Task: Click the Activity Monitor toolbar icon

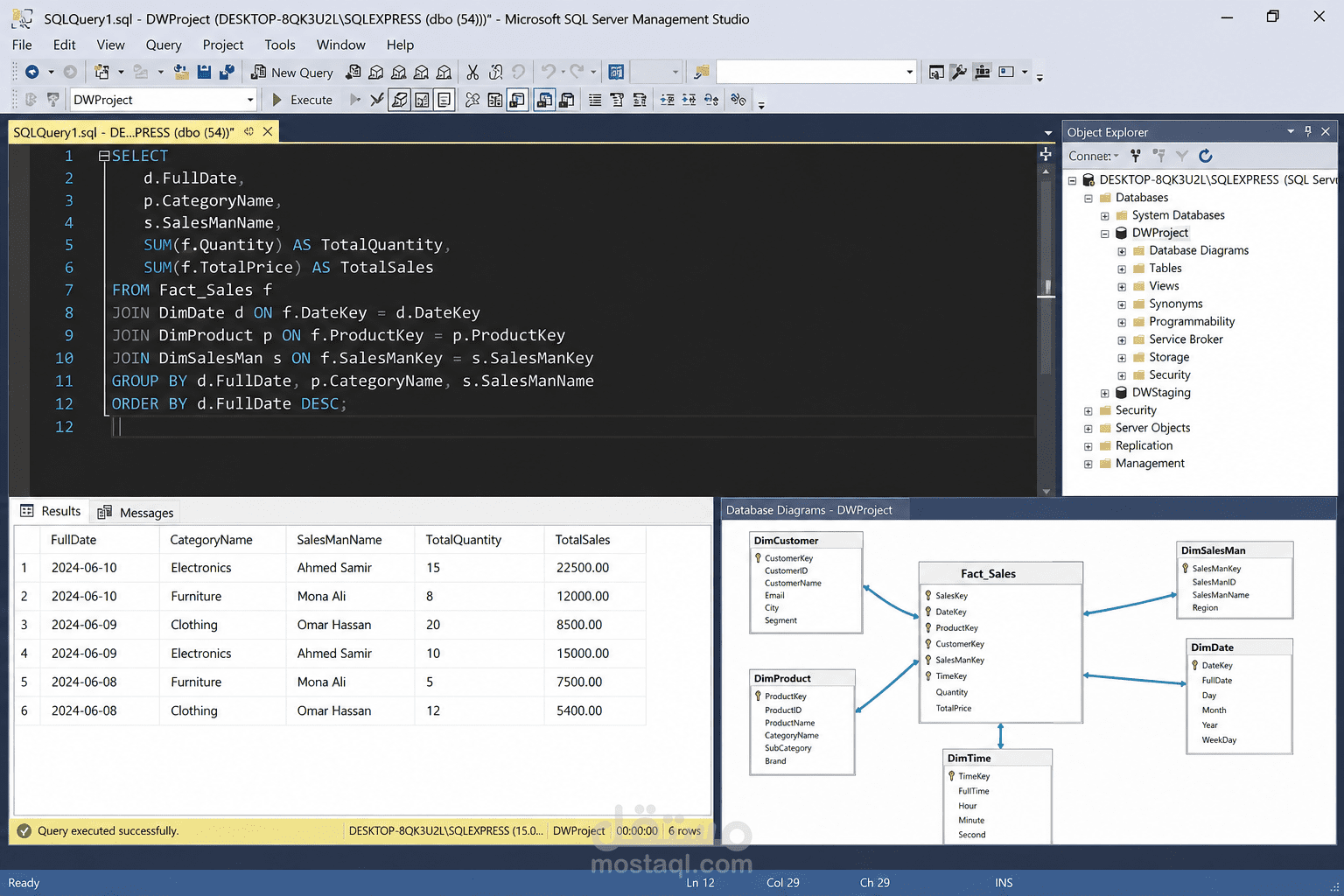Action: coord(616,72)
